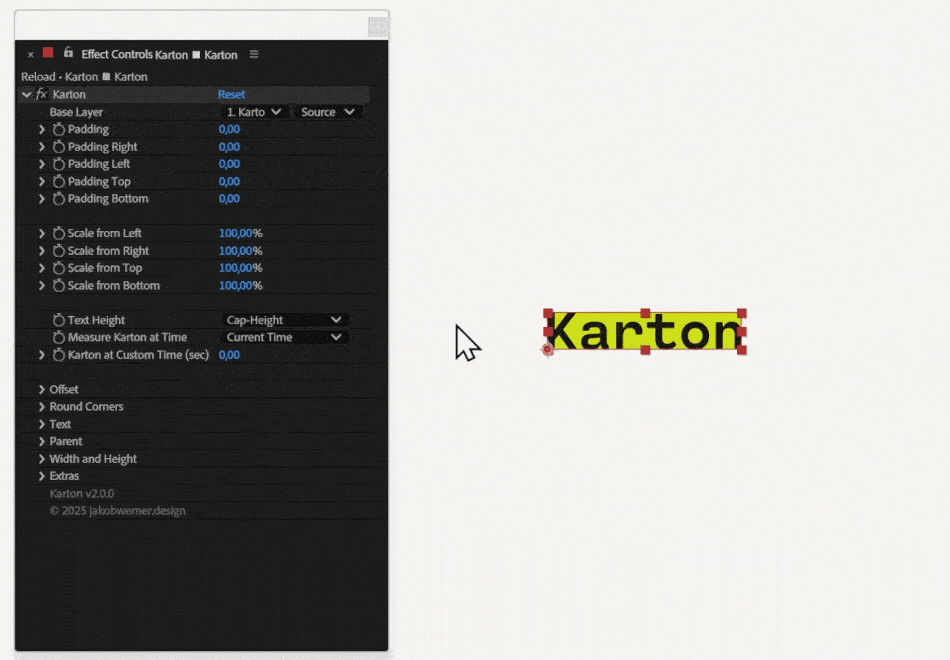
Task: Click stopwatch for Scale from Left
Action: (x=59, y=234)
